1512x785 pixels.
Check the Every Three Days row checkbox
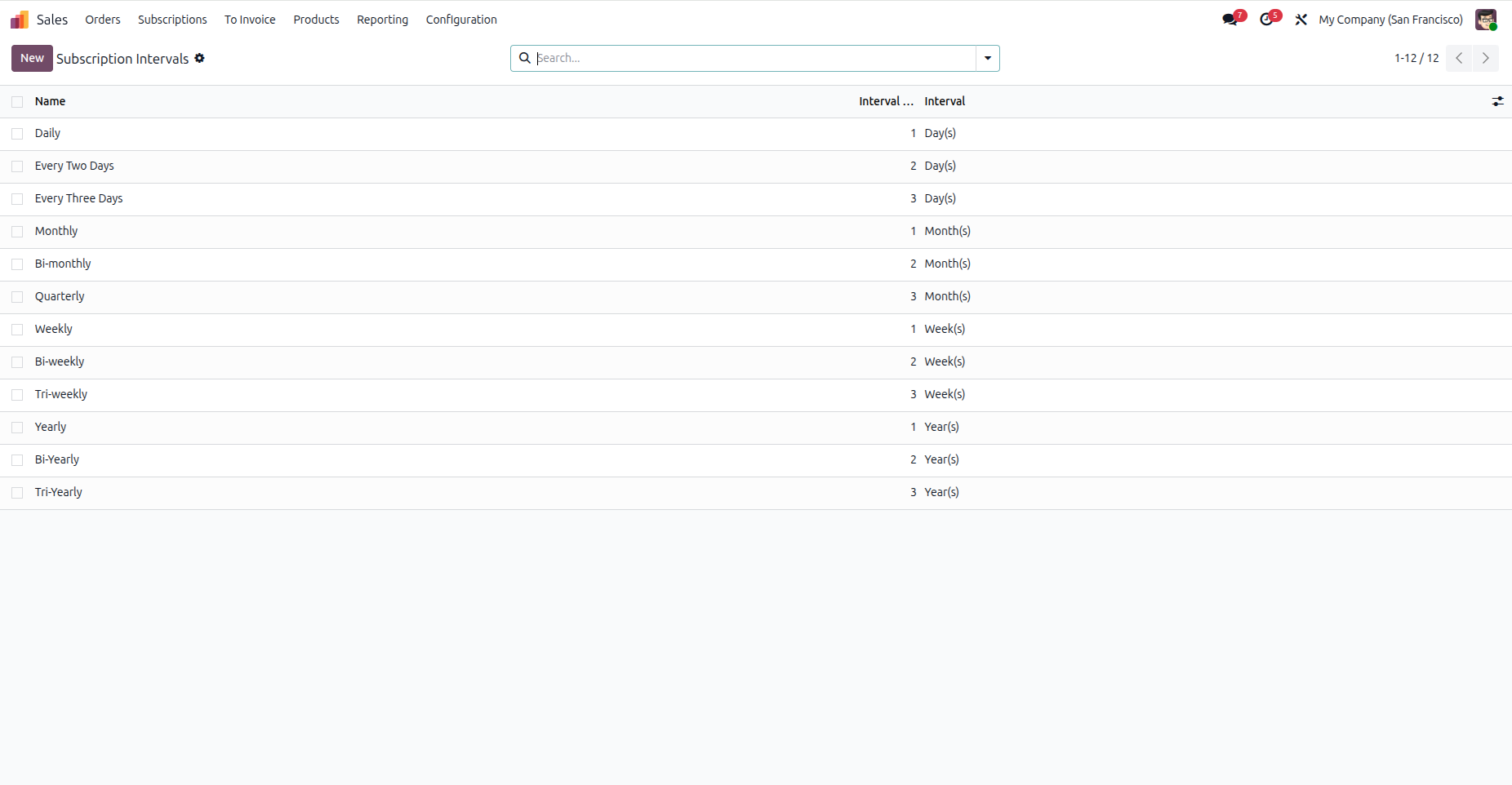(17, 199)
